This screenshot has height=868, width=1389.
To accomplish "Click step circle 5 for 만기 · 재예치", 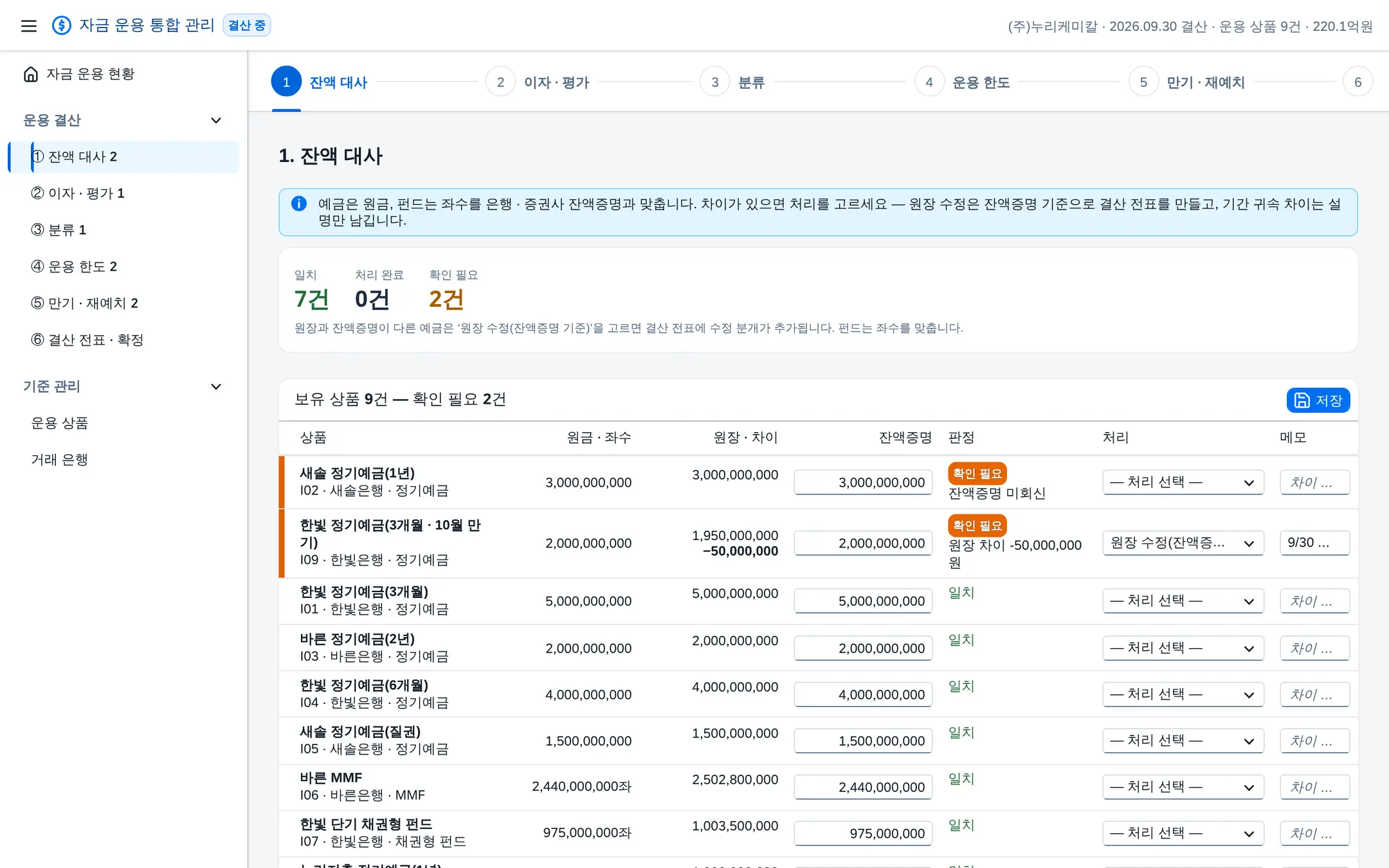I will click(x=1143, y=82).
